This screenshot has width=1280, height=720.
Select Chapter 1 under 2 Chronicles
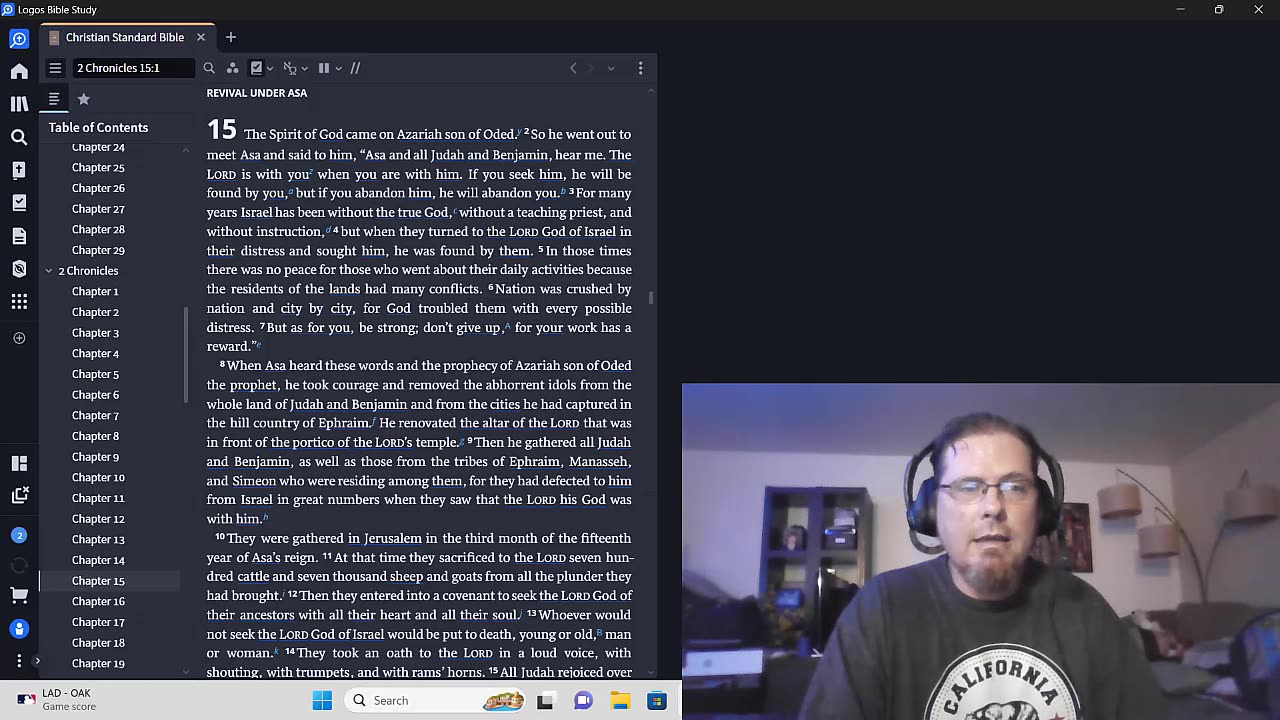(x=95, y=291)
